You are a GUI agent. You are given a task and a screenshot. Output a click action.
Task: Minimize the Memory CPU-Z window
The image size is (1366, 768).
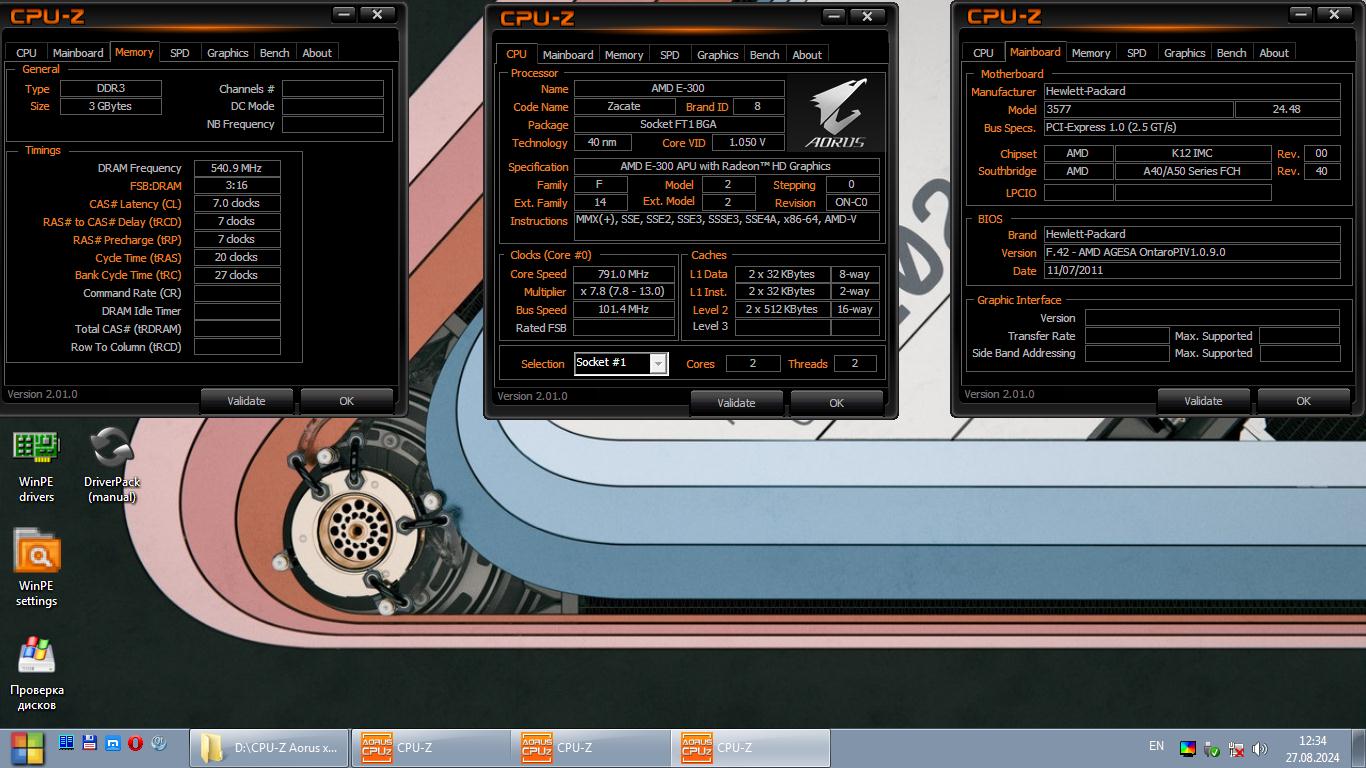344,14
